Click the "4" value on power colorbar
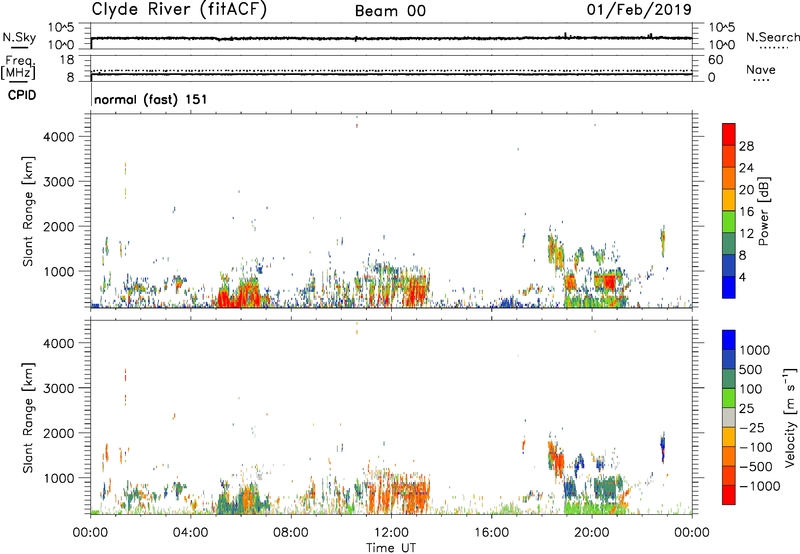 [743, 278]
